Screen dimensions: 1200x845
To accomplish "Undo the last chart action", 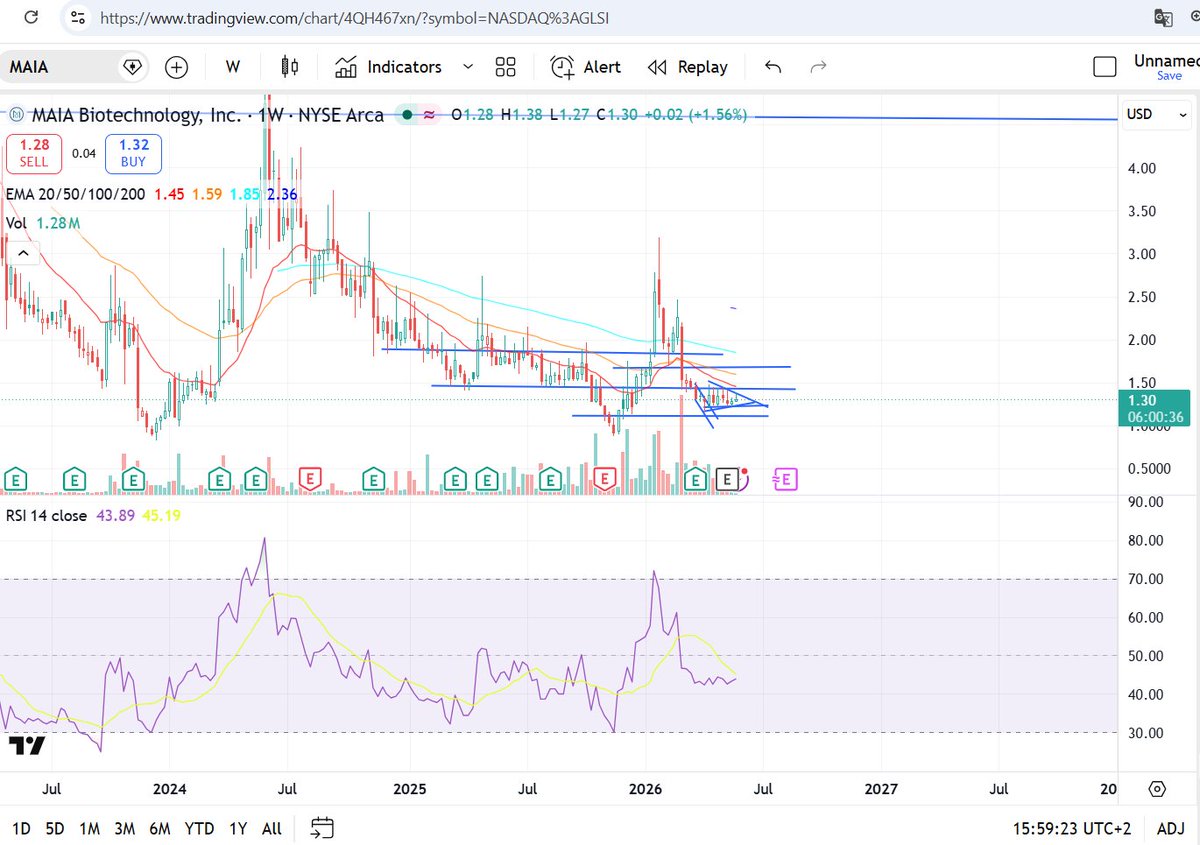I will 773,67.
